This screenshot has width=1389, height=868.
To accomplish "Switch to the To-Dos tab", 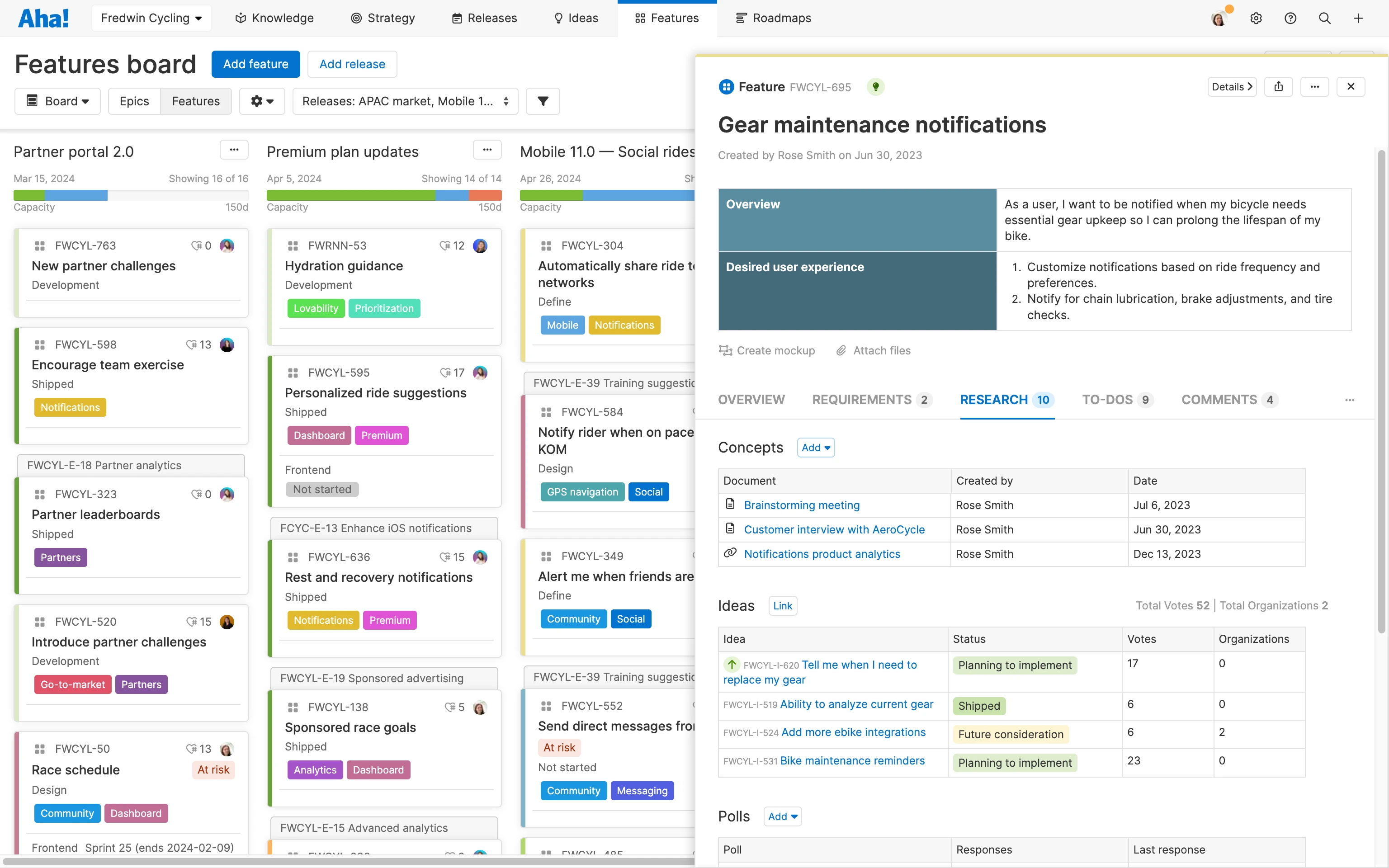I will (1116, 400).
